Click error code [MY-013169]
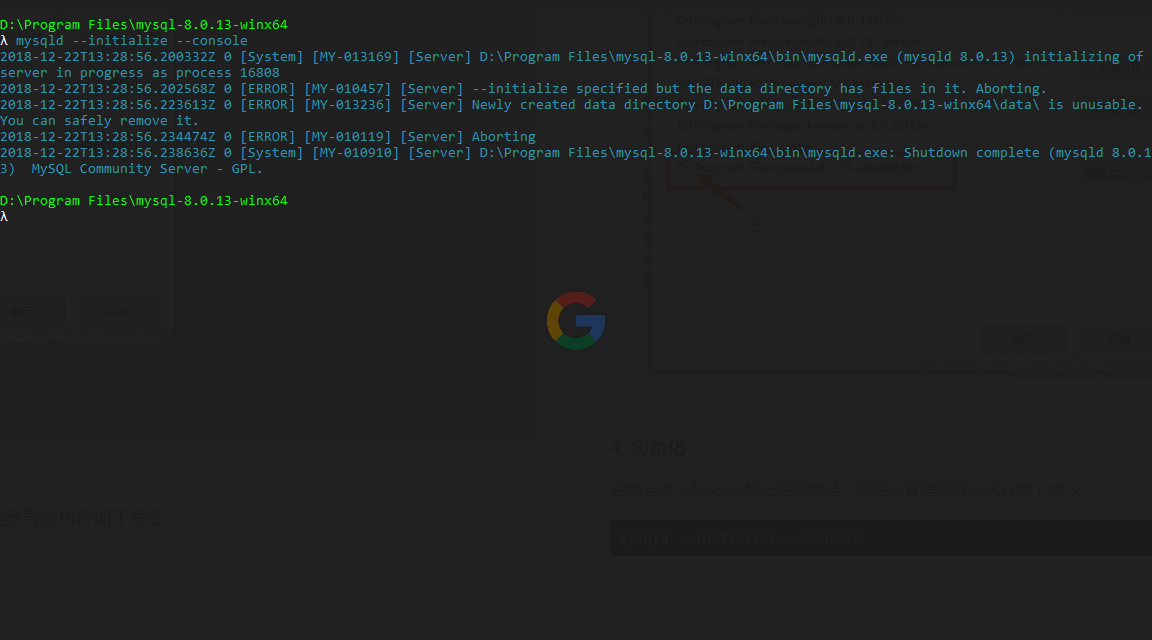This screenshot has height=640, width=1152. (x=356, y=57)
